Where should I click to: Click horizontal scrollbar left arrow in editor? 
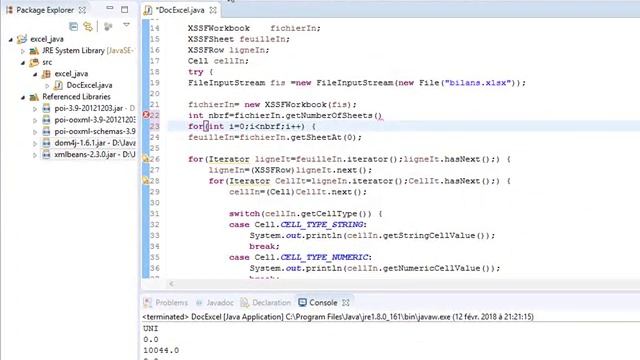[x=171, y=284]
